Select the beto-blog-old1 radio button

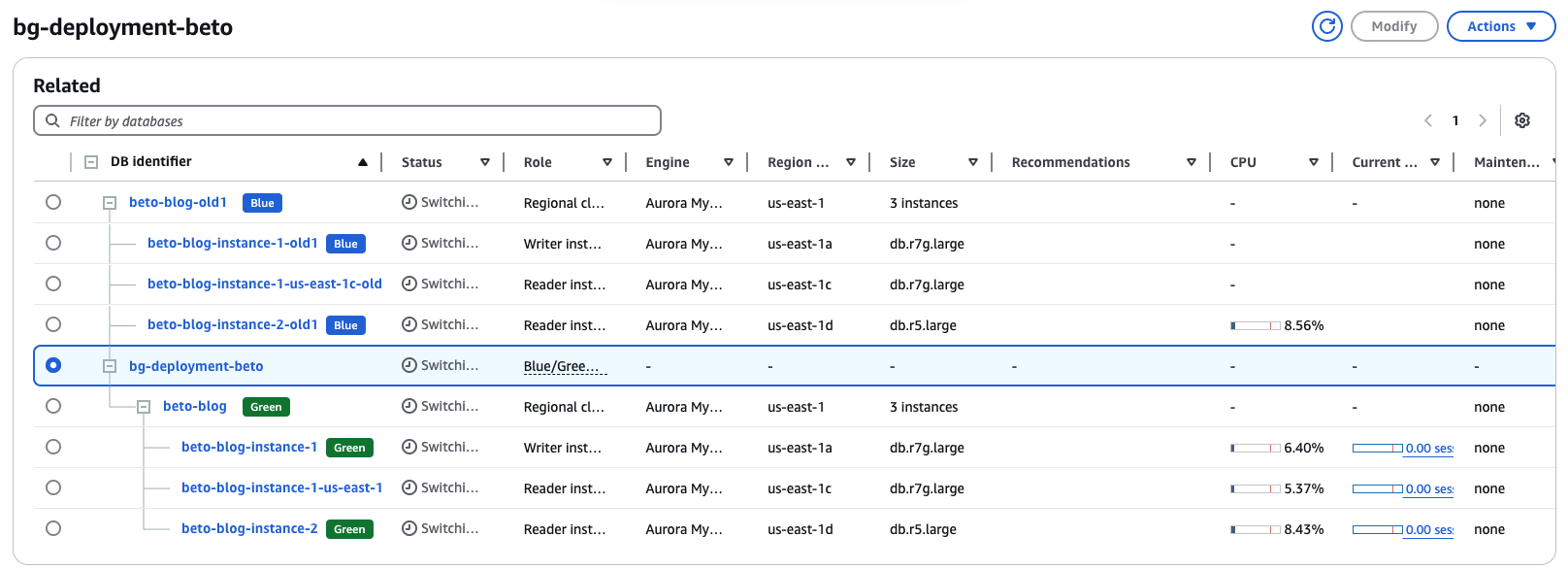point(53,202)
